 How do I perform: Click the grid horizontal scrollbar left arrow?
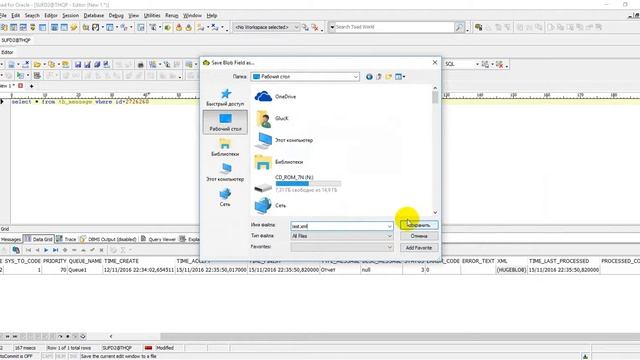click(x=111, y=336)
